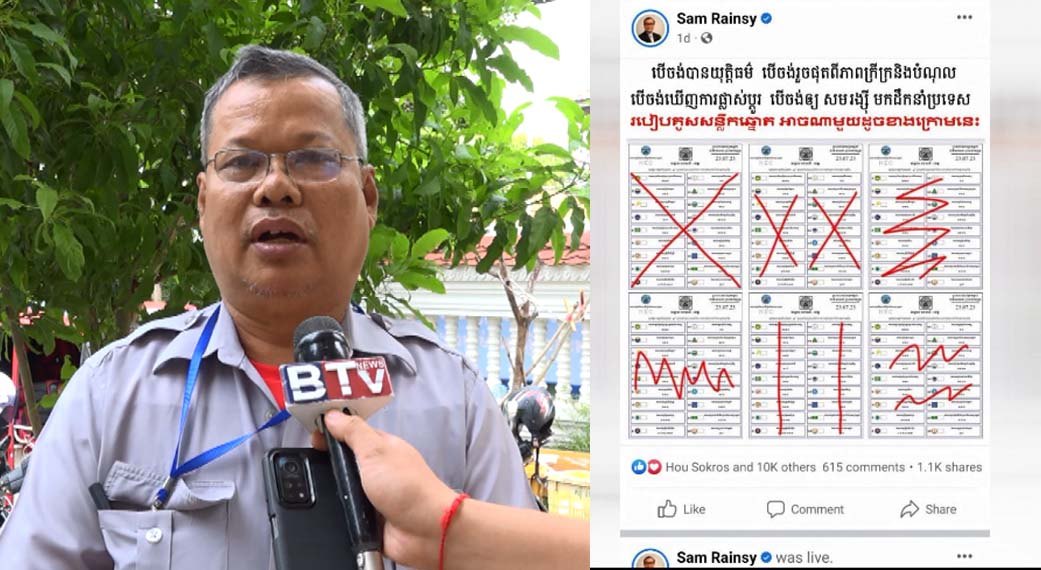
Task: Open the three-dot menu of the top post
Action: click(964, 18)
